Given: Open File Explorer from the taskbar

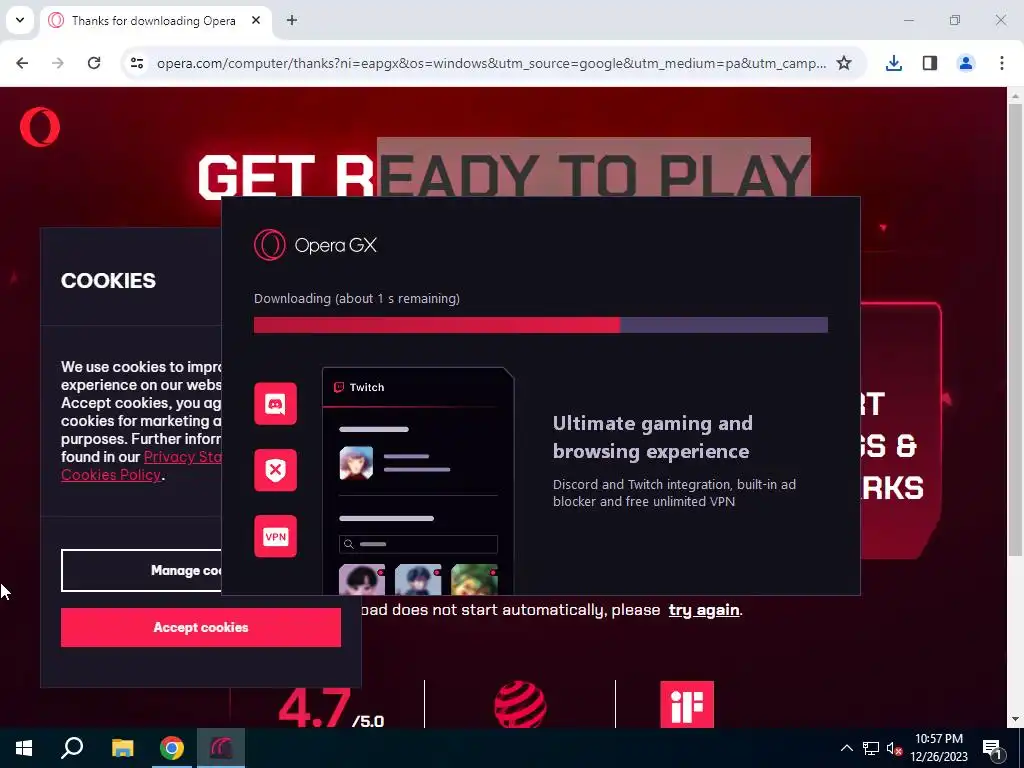Looking at the screenshot, I should pyautogui.click(x=122, y=748).
